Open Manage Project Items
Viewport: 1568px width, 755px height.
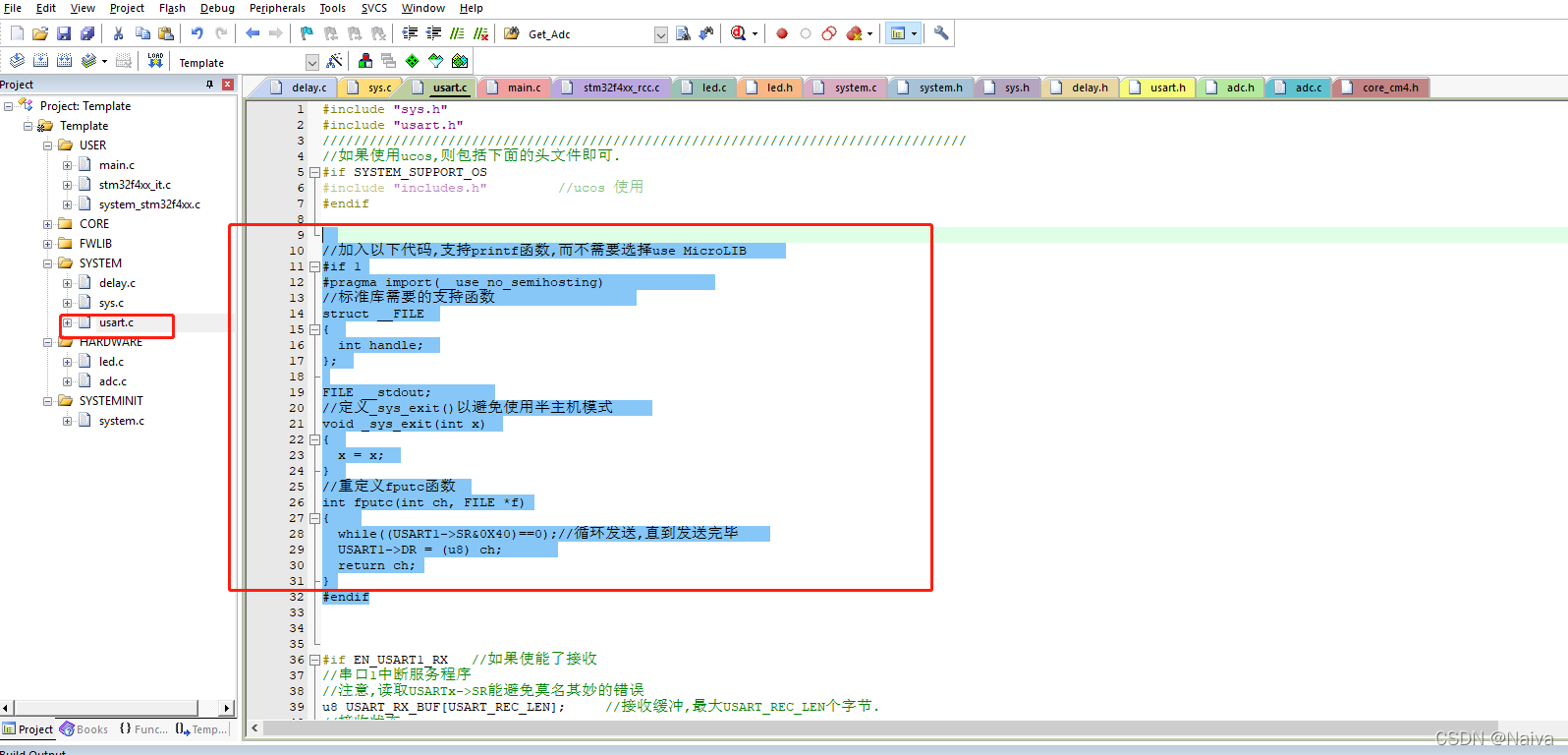tap(365, 61)
